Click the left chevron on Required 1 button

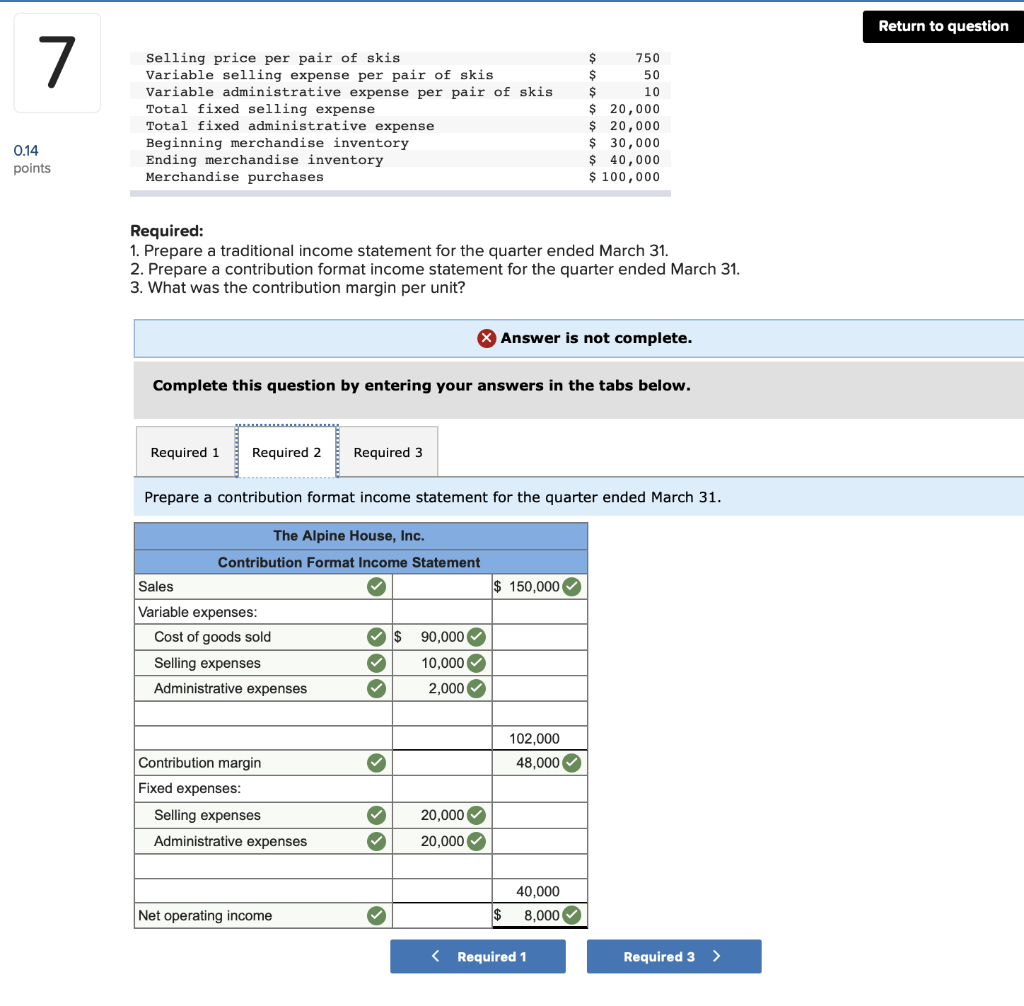click(x=436, y=956)
